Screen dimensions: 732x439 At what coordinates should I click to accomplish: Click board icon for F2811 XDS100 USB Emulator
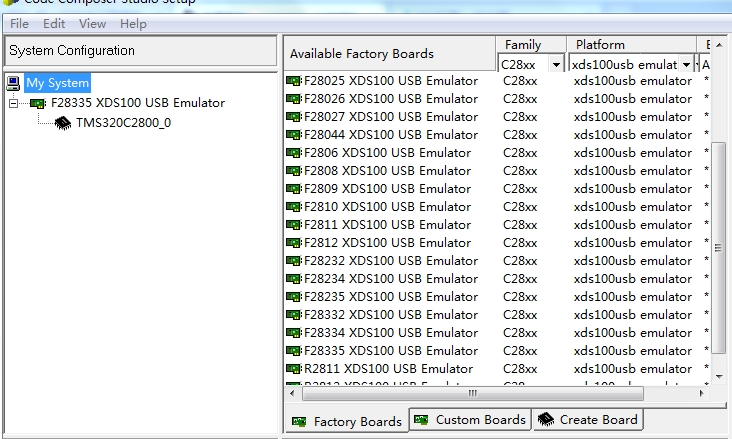coord(294,225)
